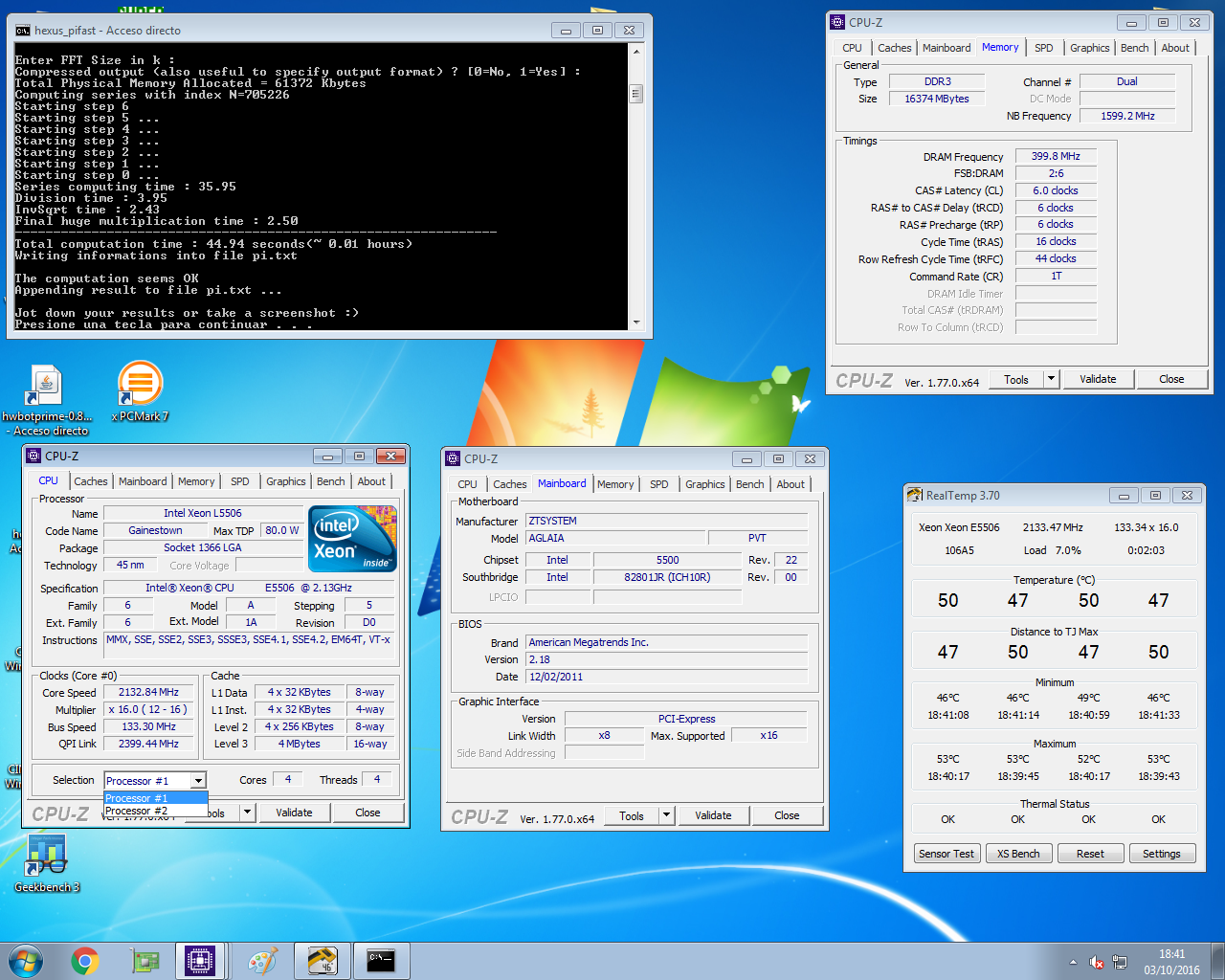
Task: Open Graphics tab in CPU-Z Mainboard window
Action: tap(705, 484)
